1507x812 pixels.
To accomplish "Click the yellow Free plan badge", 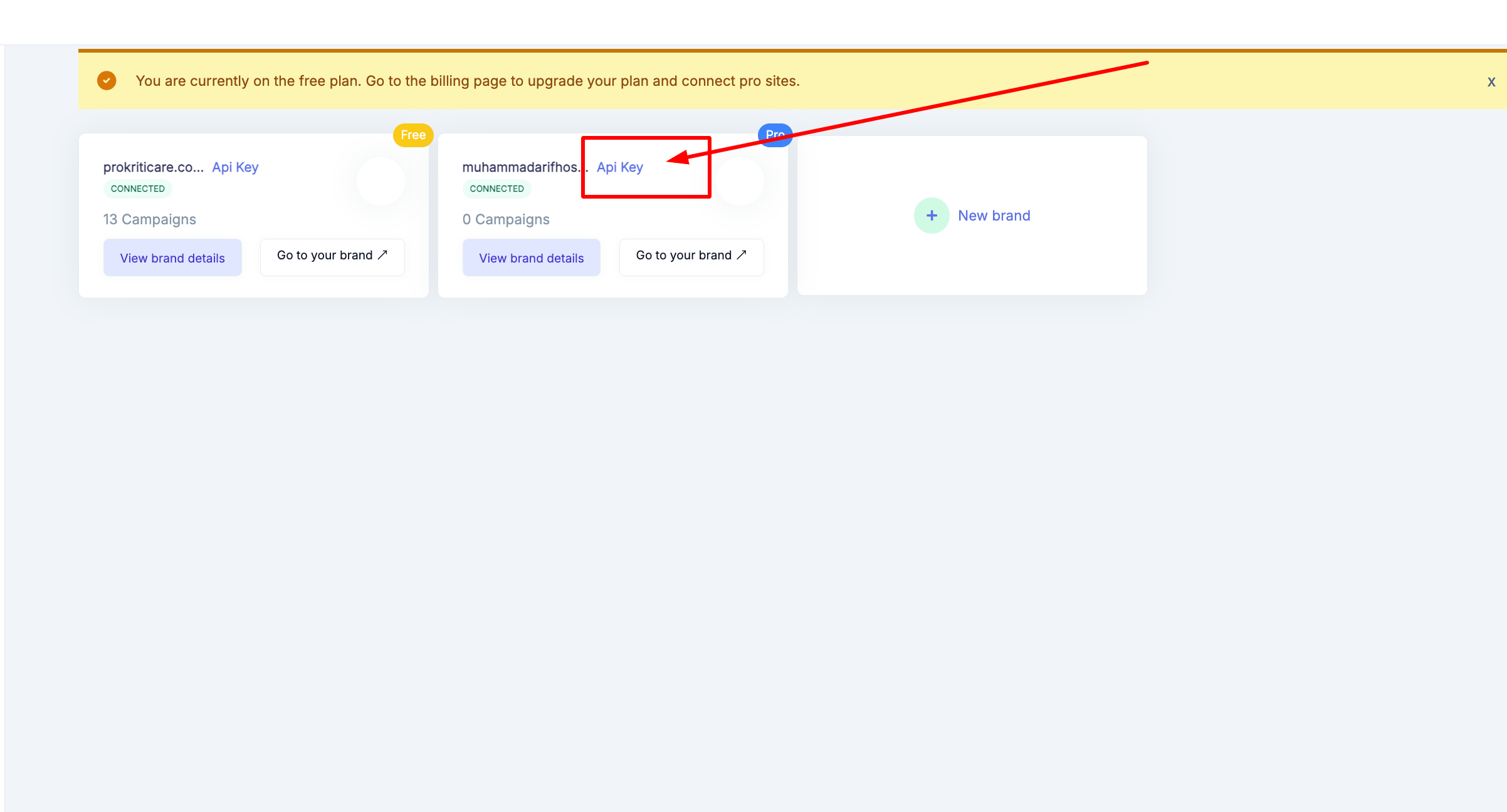I will (x=413, y=135).
